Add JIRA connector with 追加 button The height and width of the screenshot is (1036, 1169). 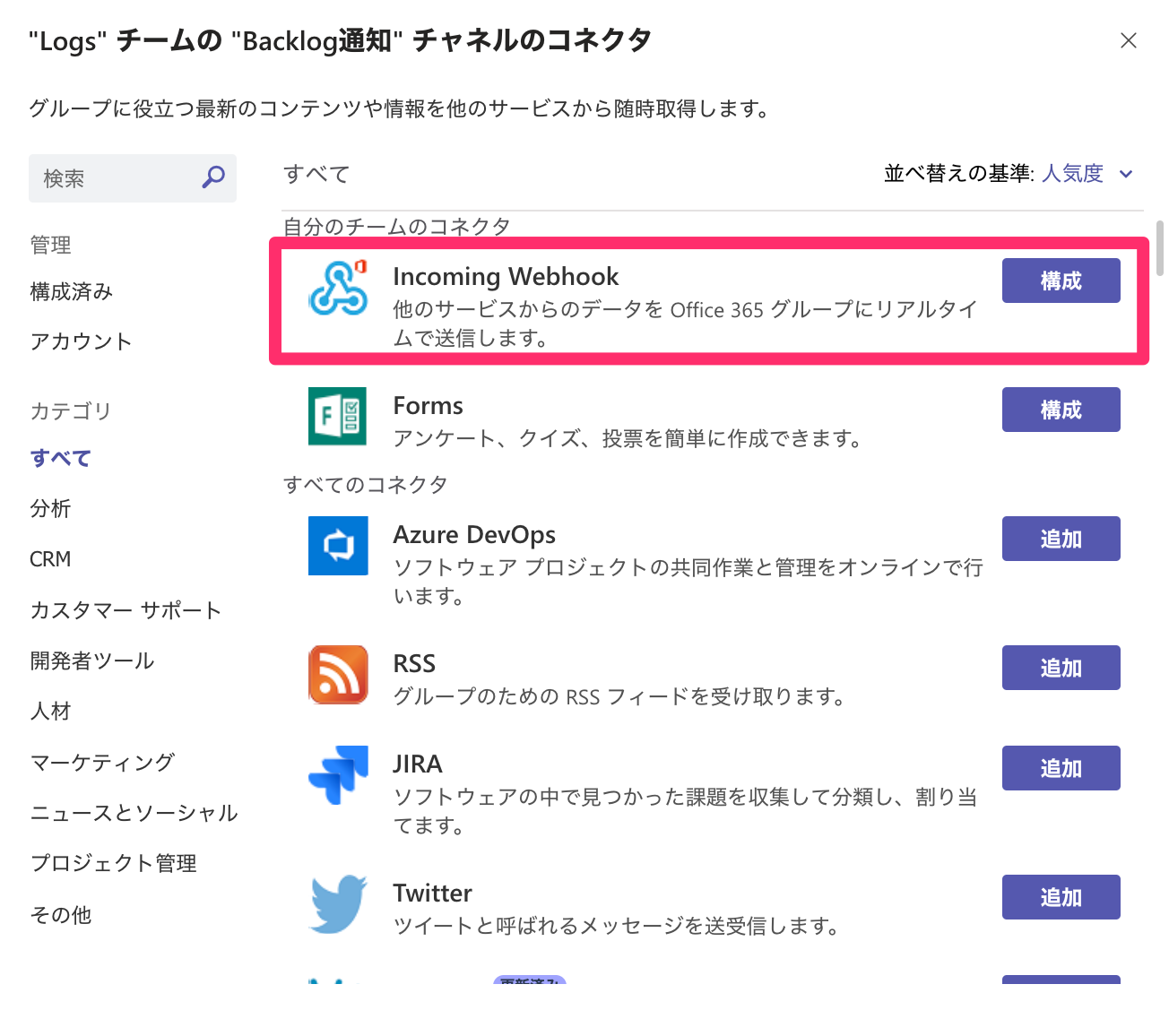pyautogui.click(x=1061, y=768)
